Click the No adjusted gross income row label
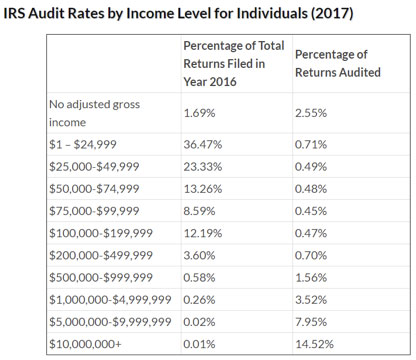The image size is (416, 360). [94, 113]
